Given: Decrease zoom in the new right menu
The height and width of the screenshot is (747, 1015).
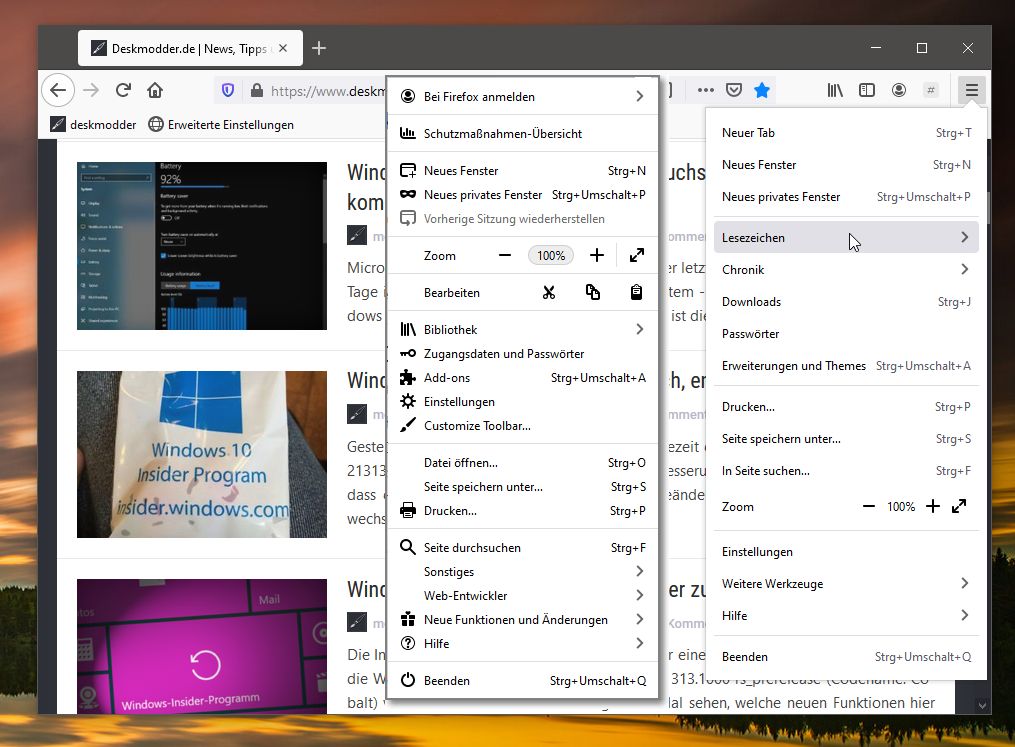Looking at the screenshot, I should click(869, 506).
